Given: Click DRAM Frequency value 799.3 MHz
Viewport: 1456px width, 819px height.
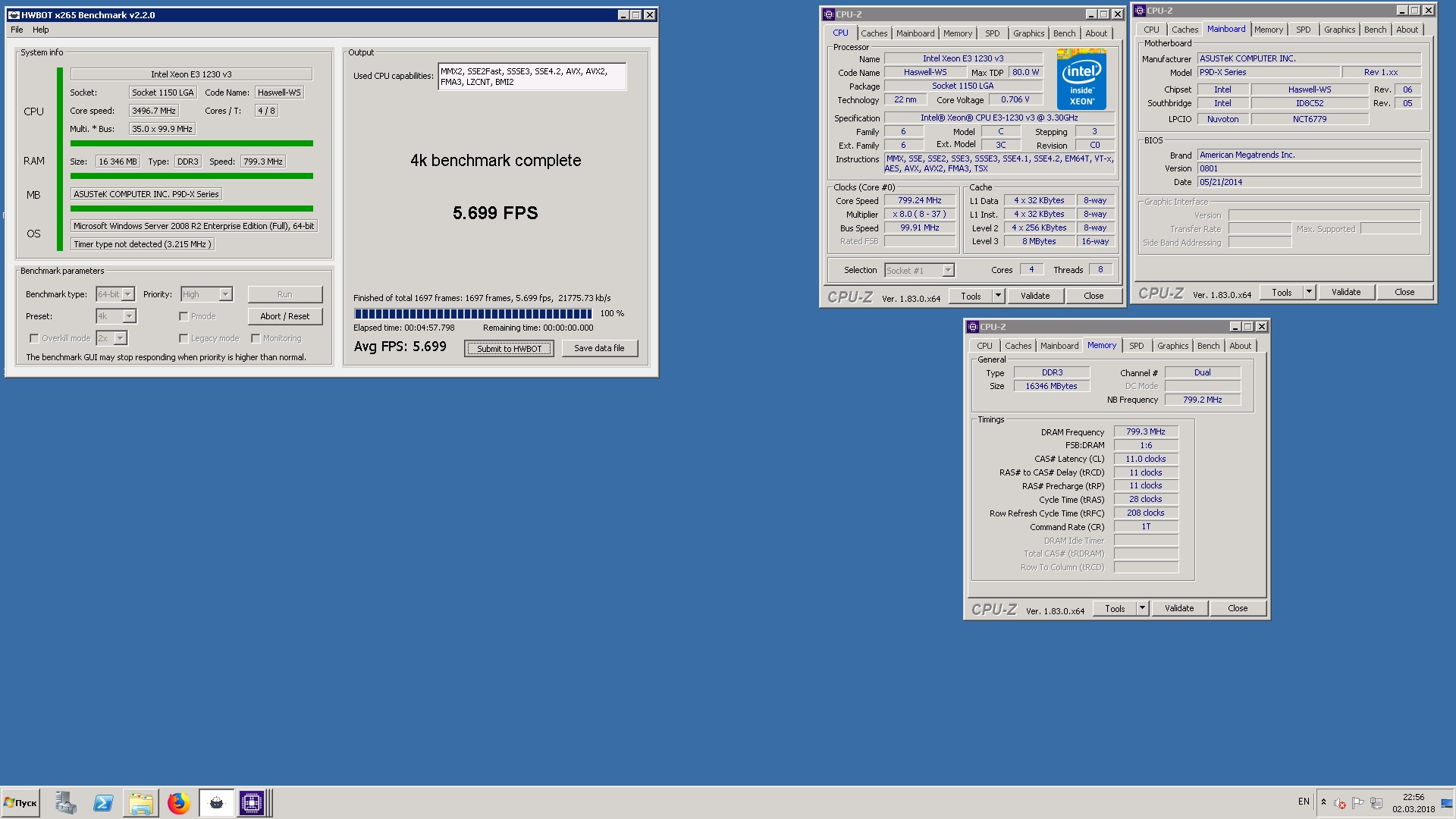Looking at the screenshot, I should [x=1146, y=431].
